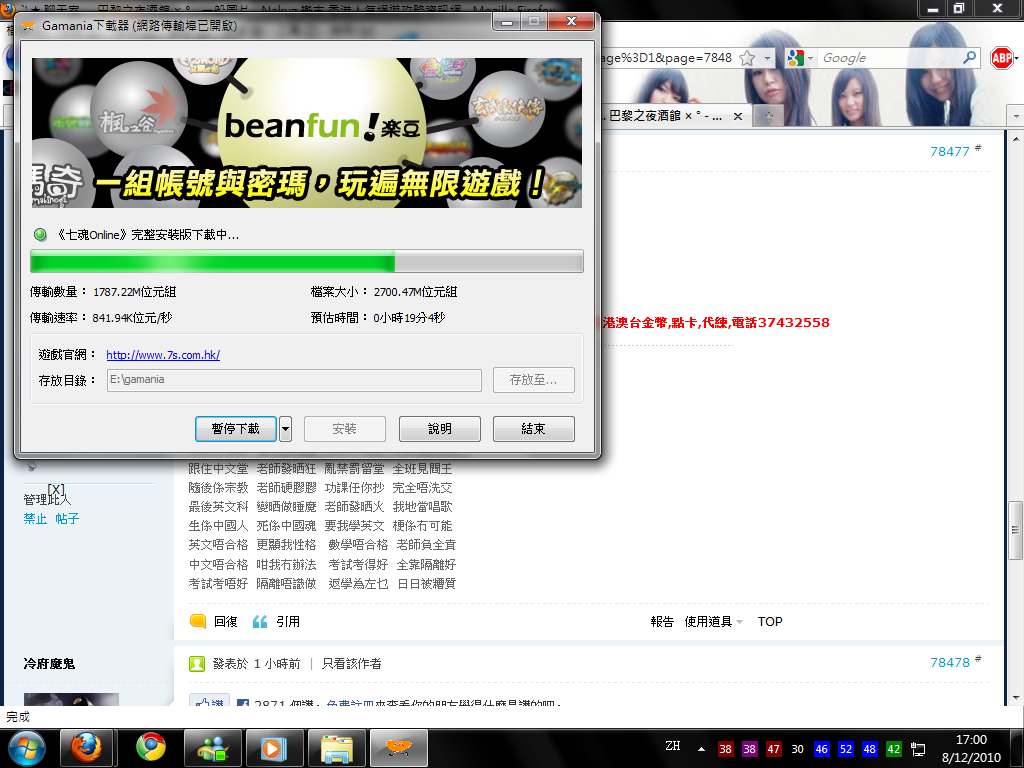Click the Google search engine icon
This screenshot has width=1024, height=768.
pyautogui.click(x=795, y=58)
